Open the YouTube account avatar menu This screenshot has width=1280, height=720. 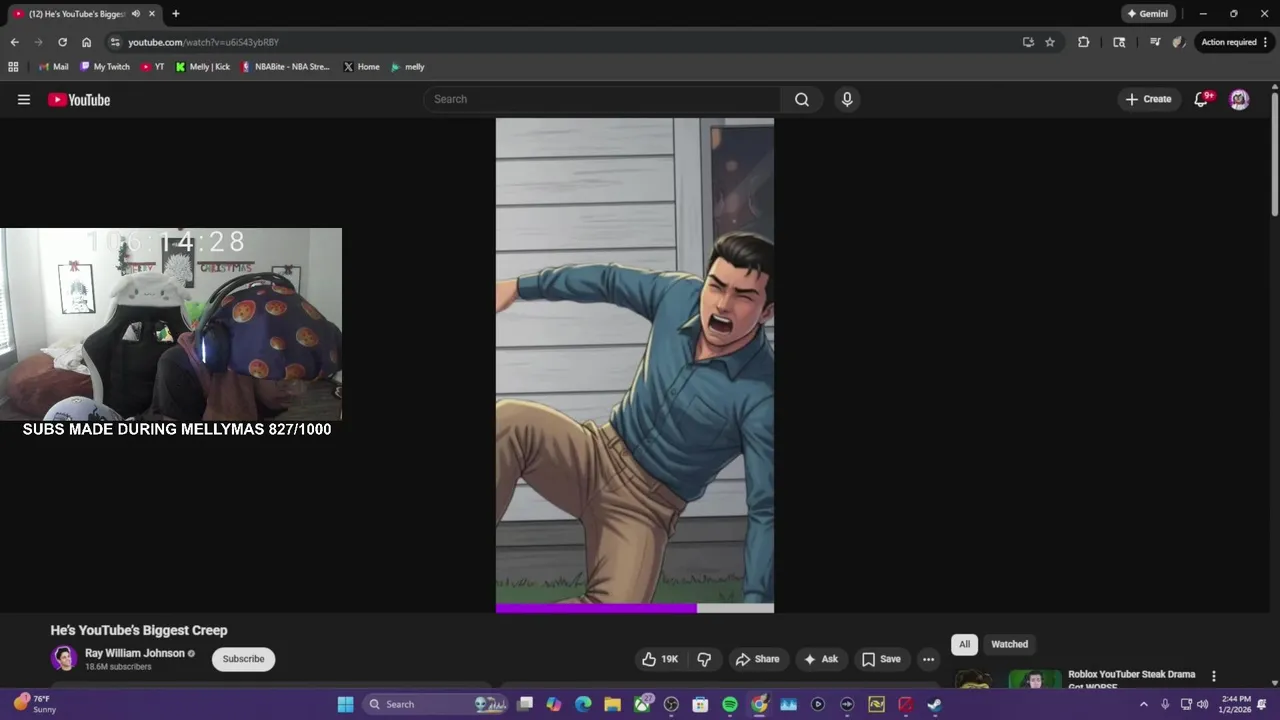(x=1239, y=99)
